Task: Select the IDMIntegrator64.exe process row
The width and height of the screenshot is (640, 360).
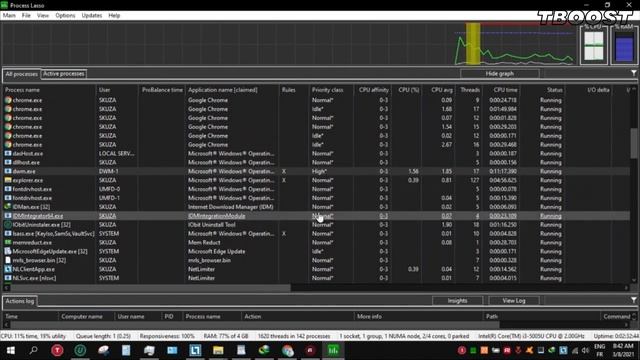Action: (316, 216)
